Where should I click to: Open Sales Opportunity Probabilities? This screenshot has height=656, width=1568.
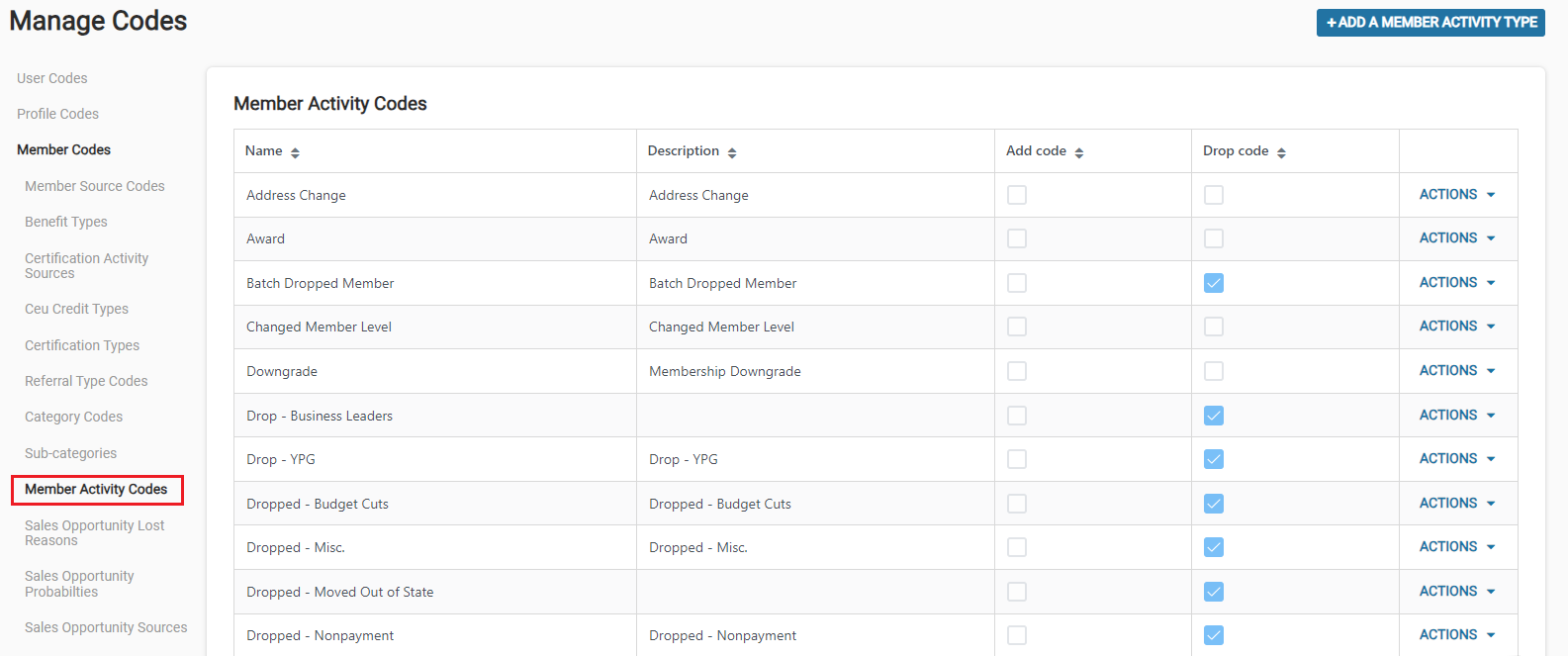click(79, 584)
